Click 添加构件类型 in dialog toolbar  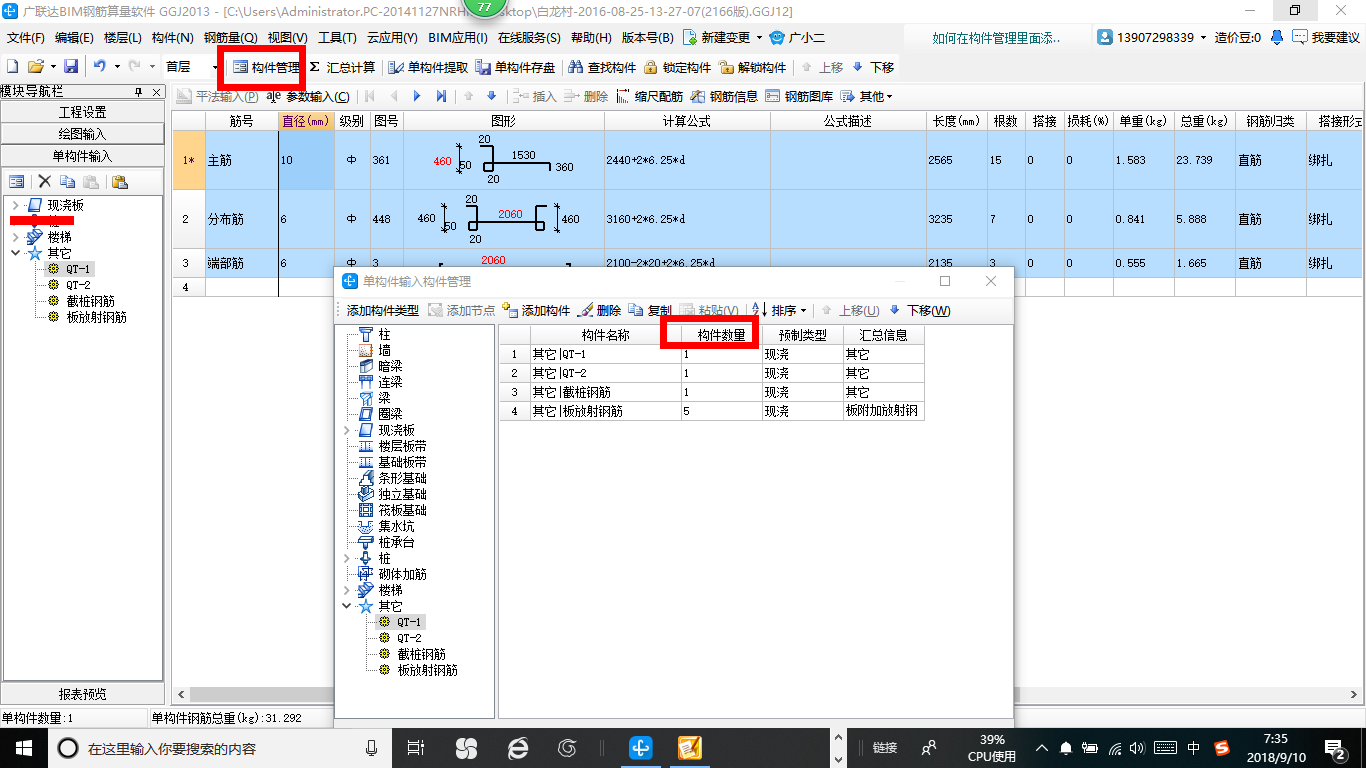[x=383, y=311]
